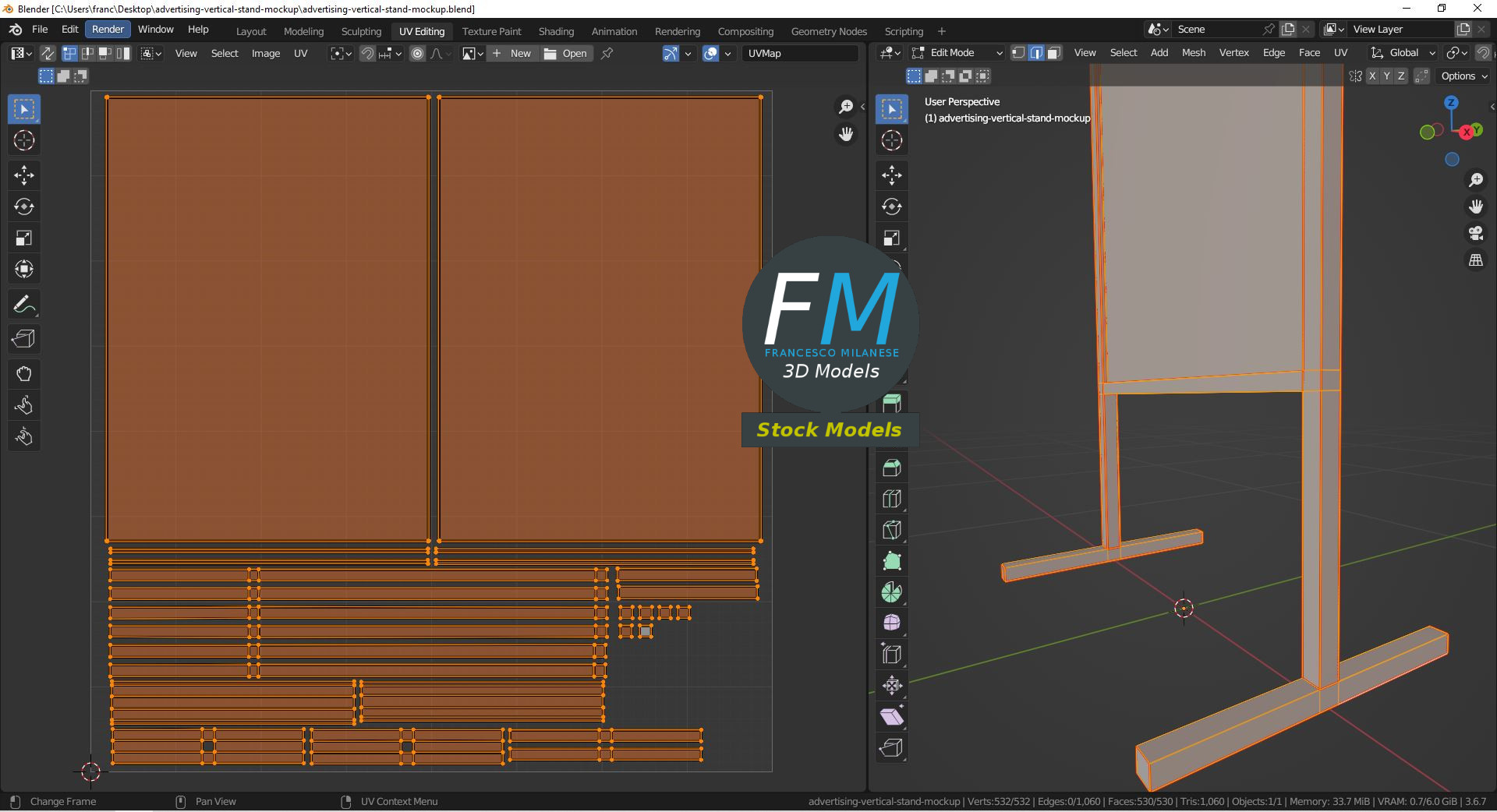Select the Poly Build tool

click(892, 561)
